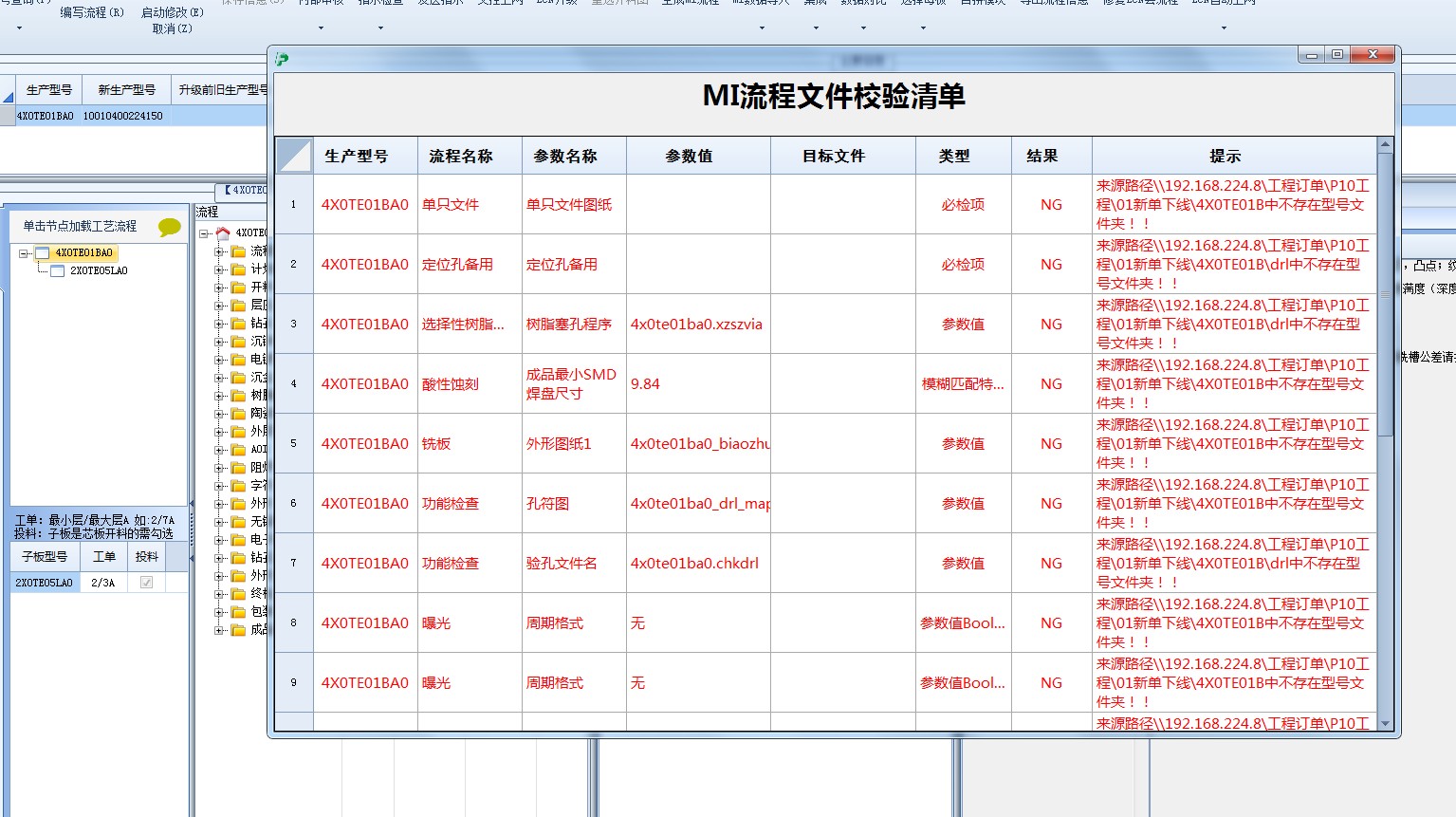Screen dimensions: 1456x817
Task: Select the folder icon labeled 开
Action: (238, 288)
